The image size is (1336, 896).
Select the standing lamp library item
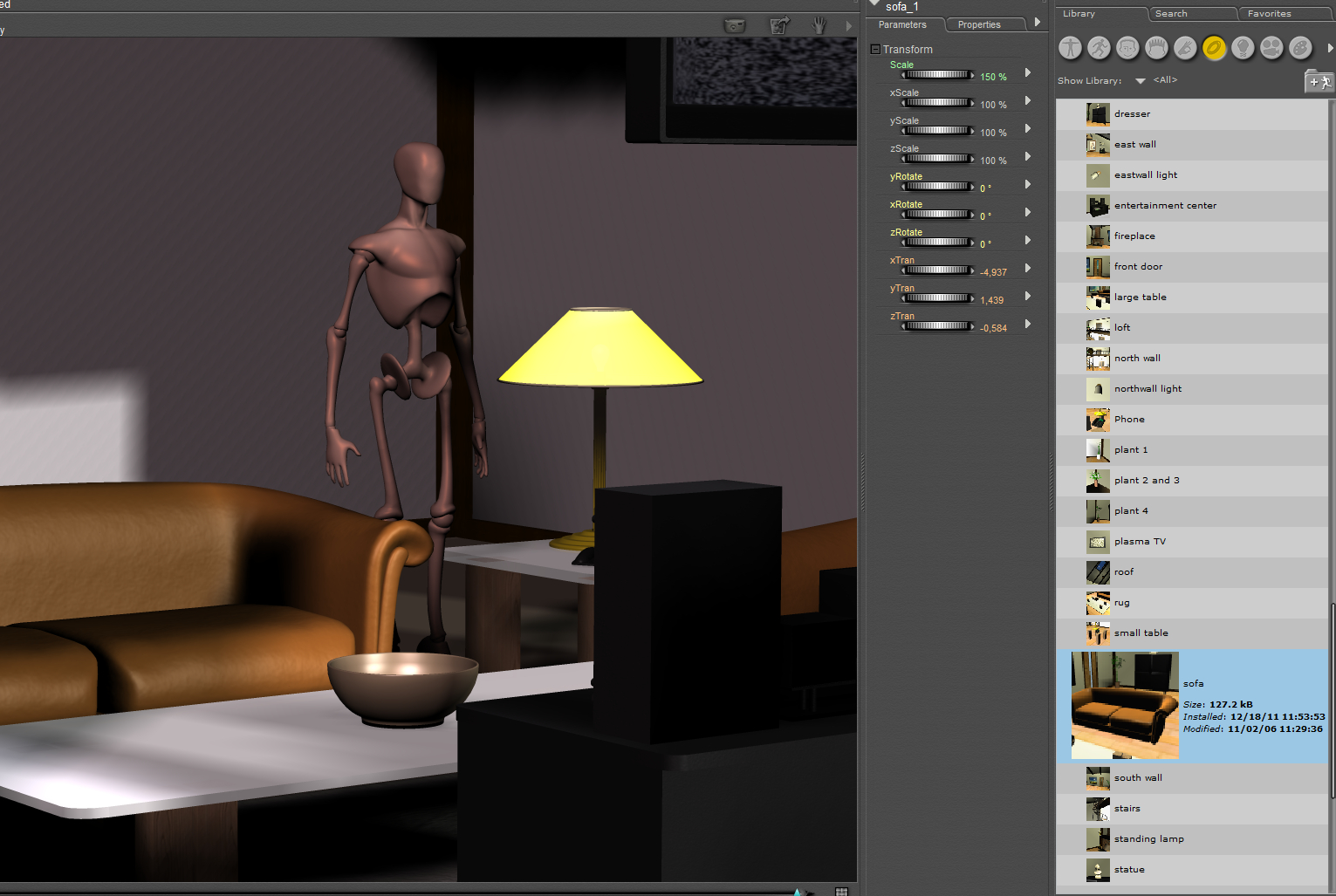1192,839
